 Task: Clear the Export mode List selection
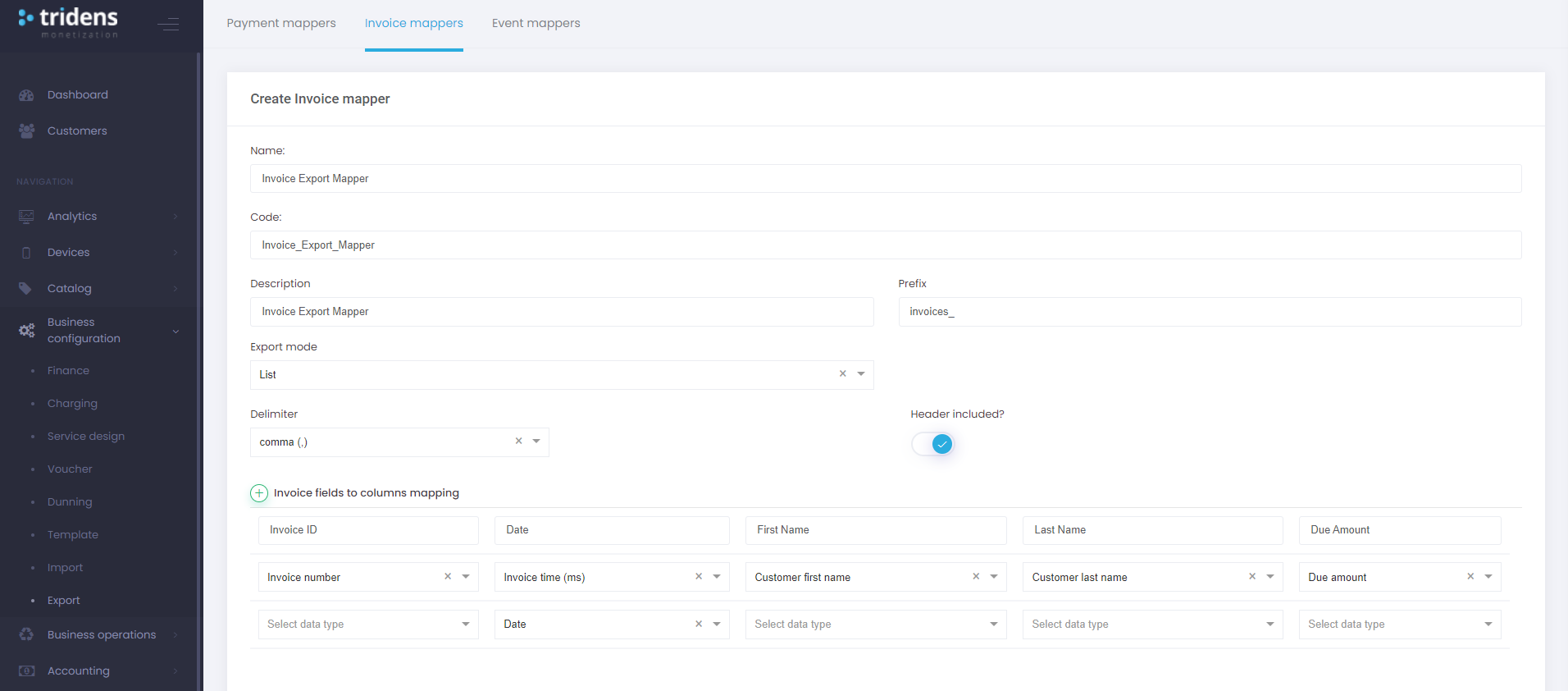(x=842, y=374)
